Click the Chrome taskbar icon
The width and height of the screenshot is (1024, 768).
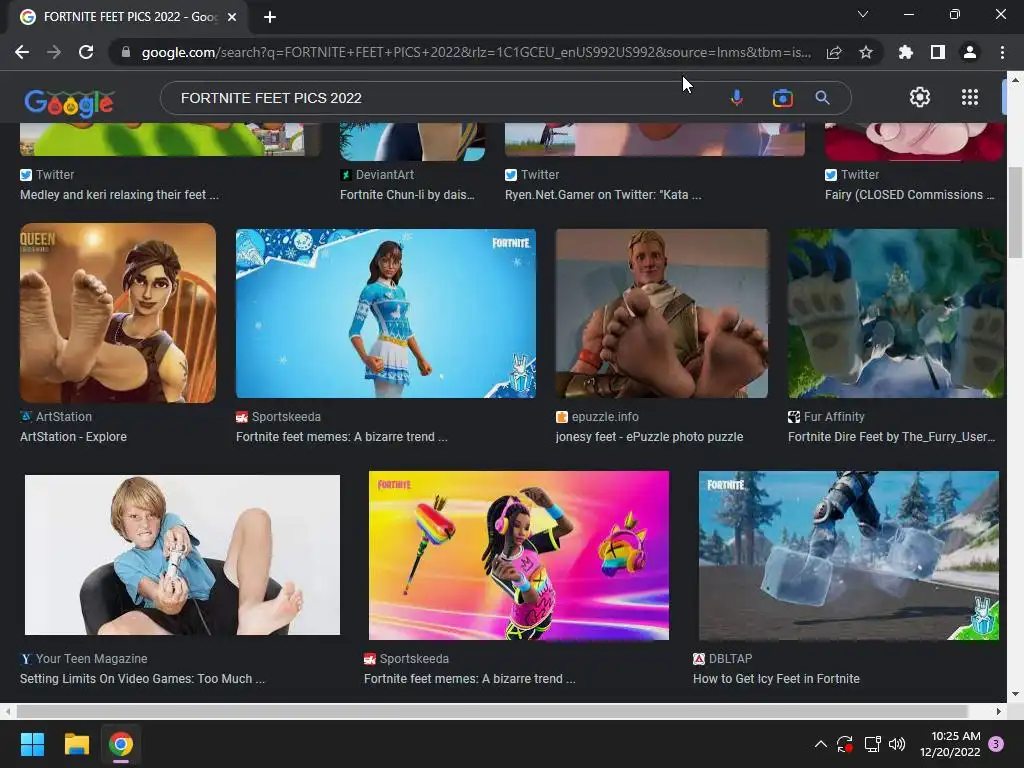[x=121, y=744]
